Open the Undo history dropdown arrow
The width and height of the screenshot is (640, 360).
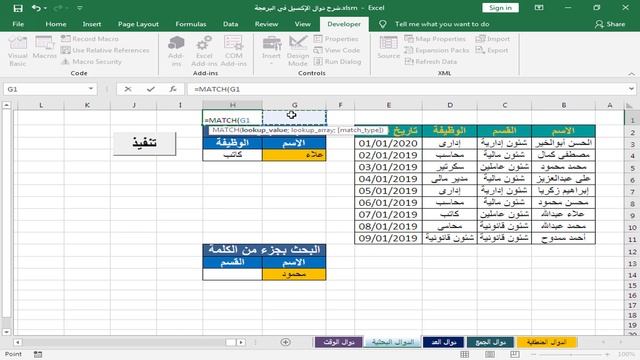tap(45, 8)
